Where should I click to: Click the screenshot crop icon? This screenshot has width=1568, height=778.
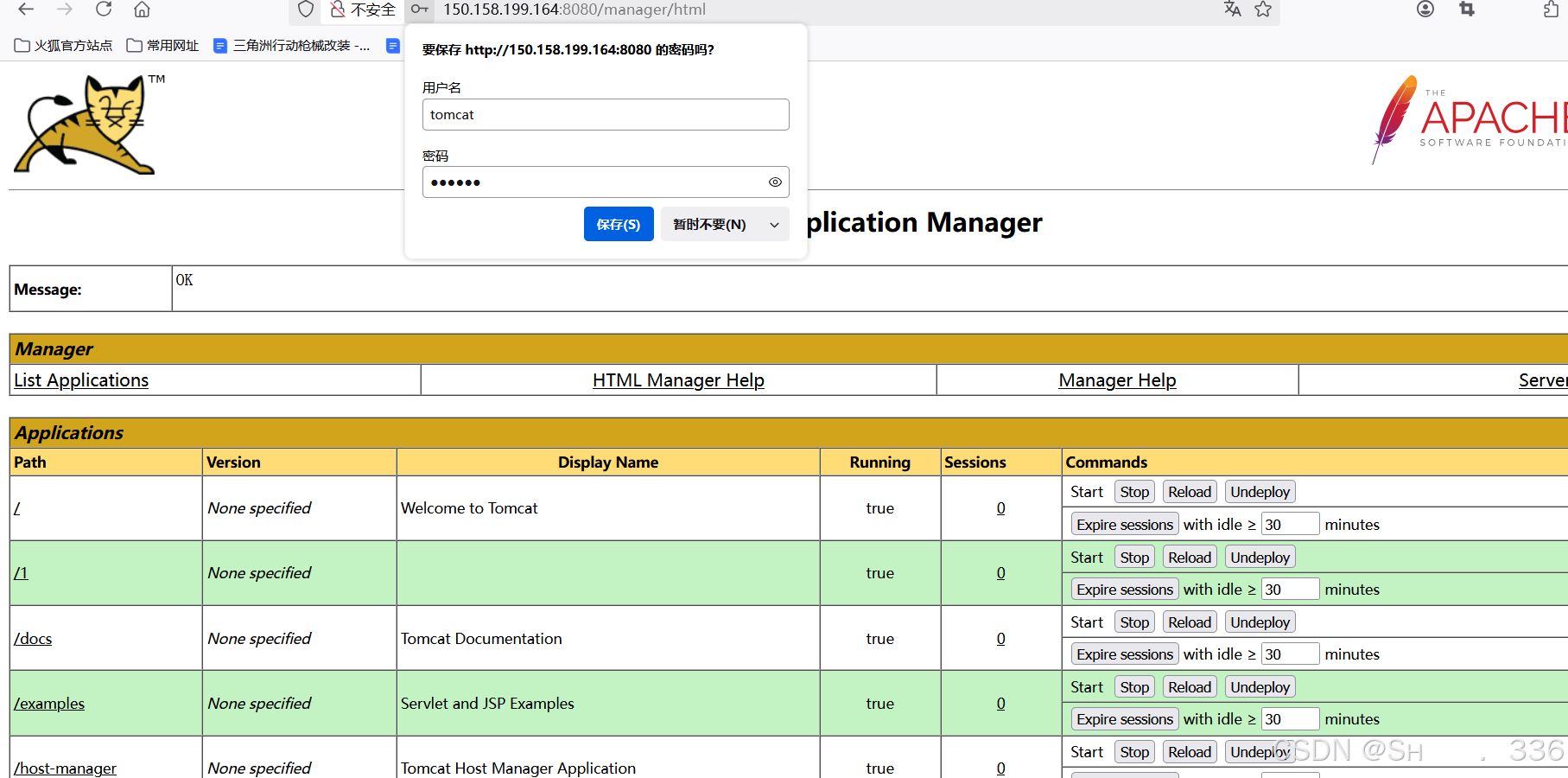[x=1467, y=10]
